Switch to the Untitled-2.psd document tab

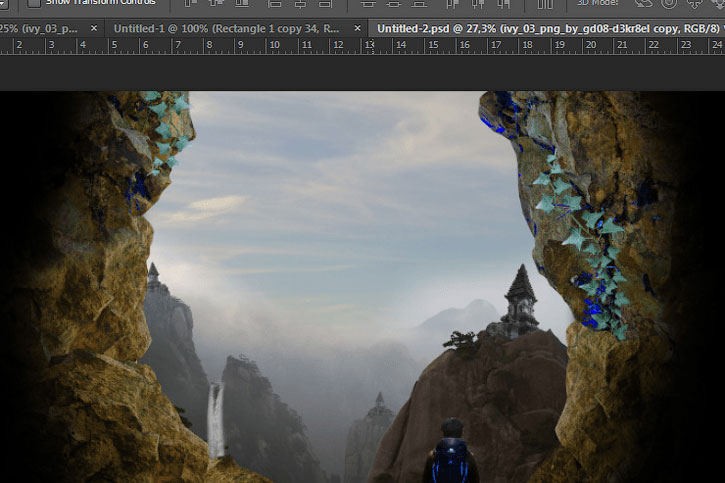pos(548,29)
